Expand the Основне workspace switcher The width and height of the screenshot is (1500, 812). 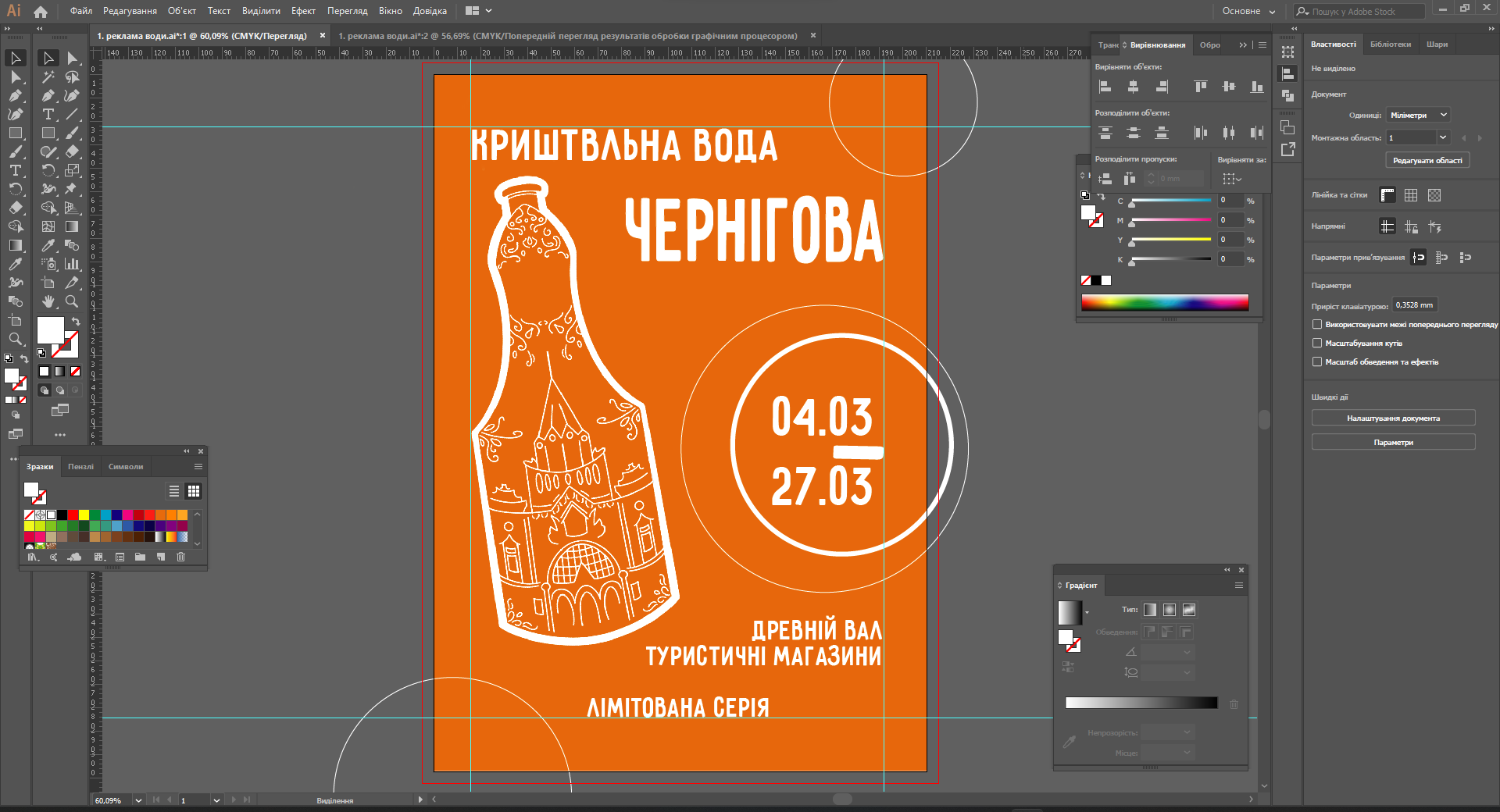point(1248,11)
